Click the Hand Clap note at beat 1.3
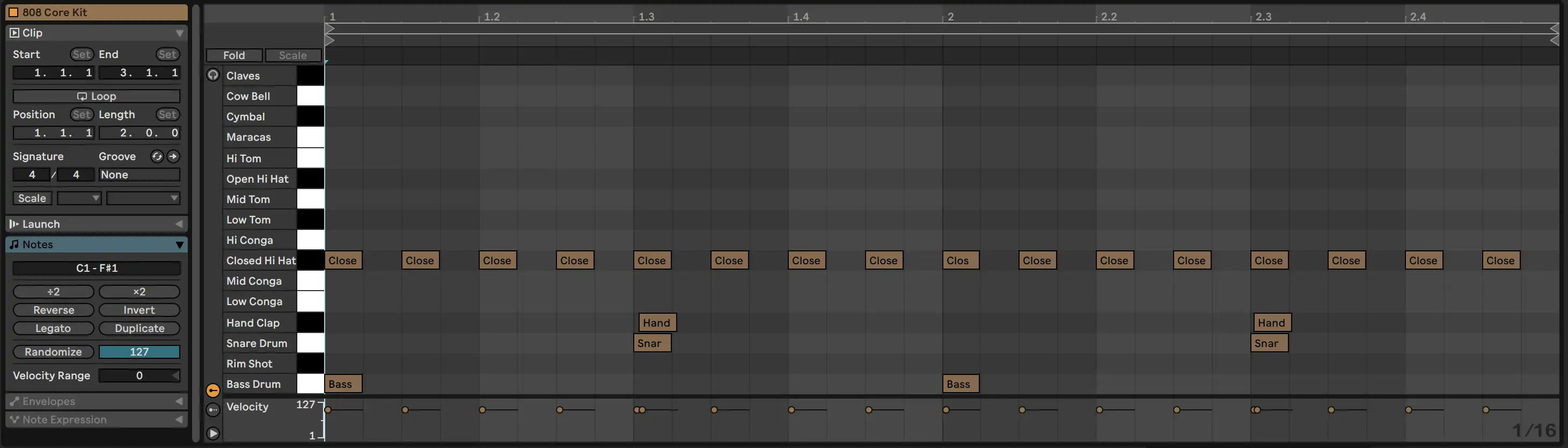Viewport: 1568px width, 448px height. (x=657, y=322)
